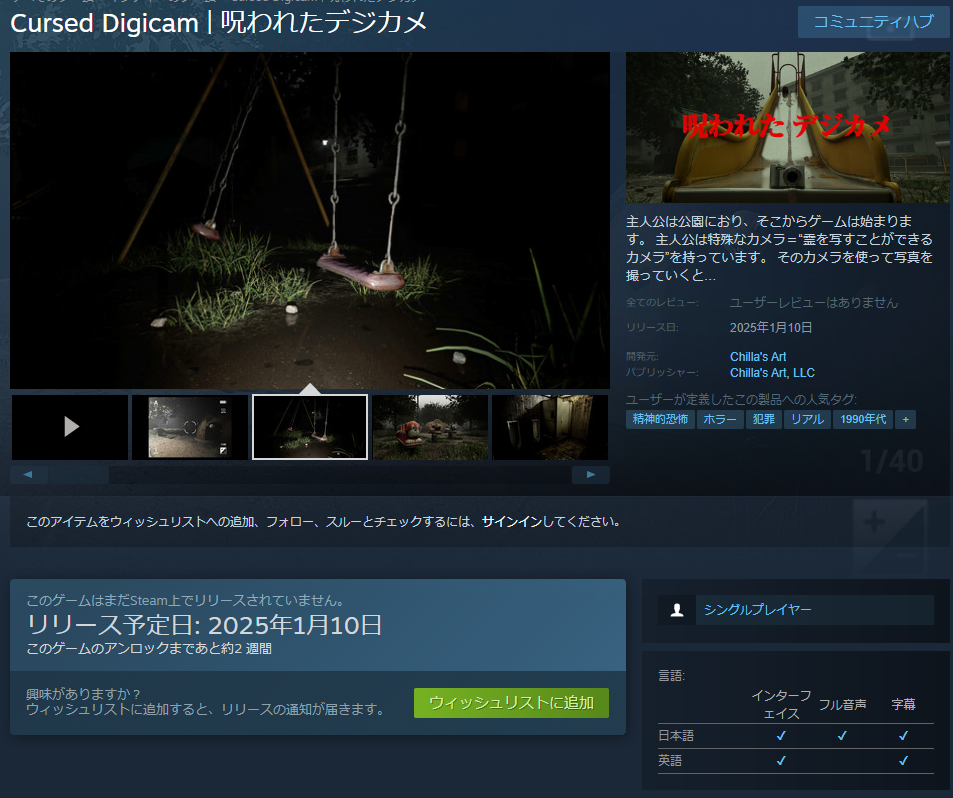The width and height of the screenshot is (953, 798).
Task: Expand more tags with plus button
Action: coord(905,419)
